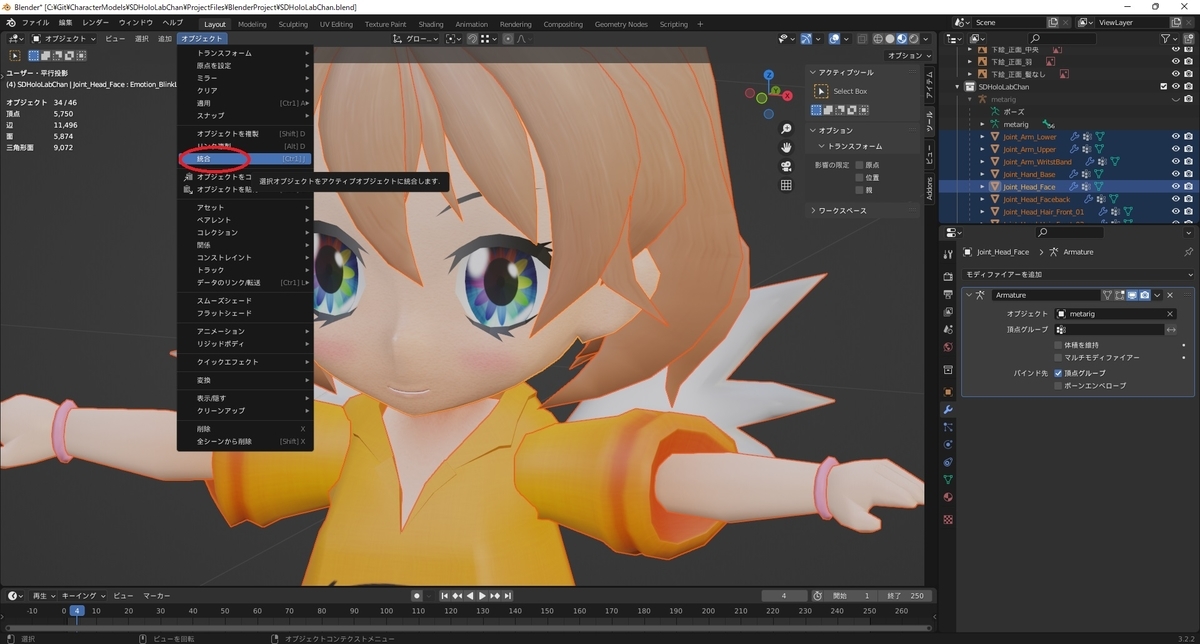Click 統合 join menu entry
The height and width of the screenshot is (644, 1200).
pyautogui.click(x=245, y=159)
